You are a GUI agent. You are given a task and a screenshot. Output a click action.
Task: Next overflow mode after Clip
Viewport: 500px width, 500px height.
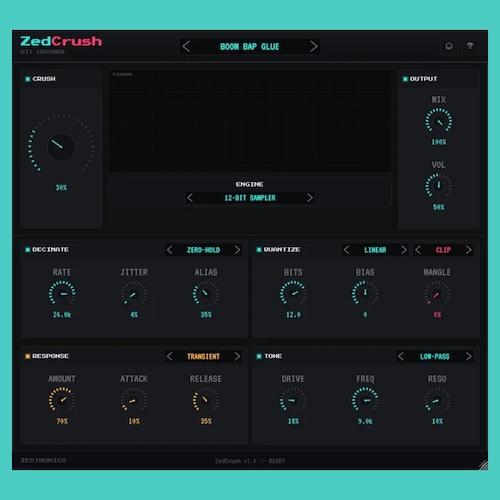(x=468, y=250)
